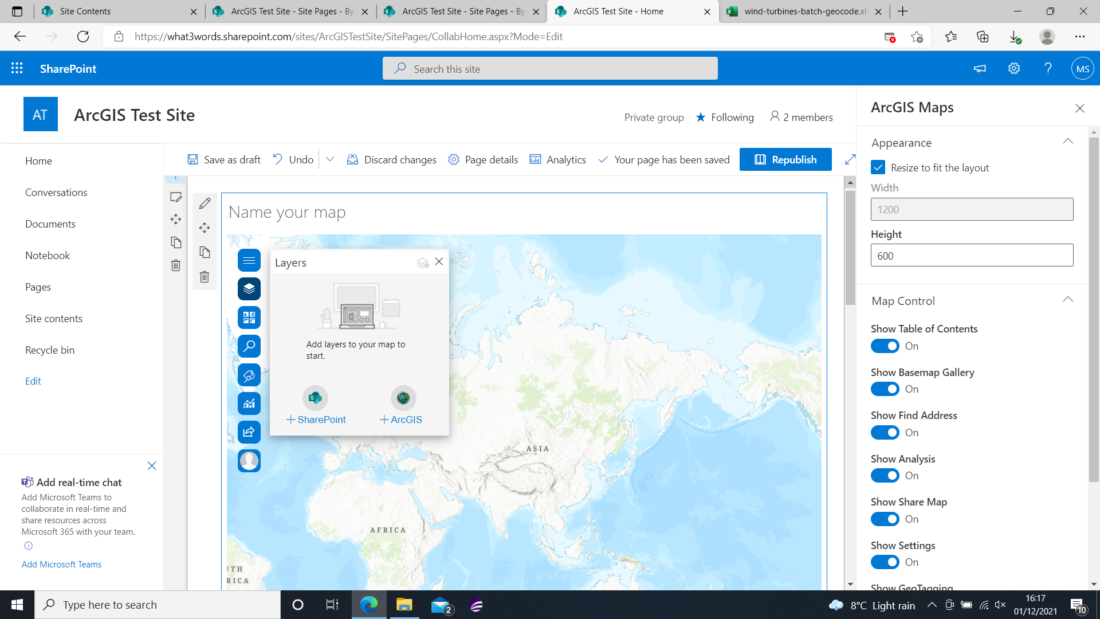Viewport: 1100px width, 619px height.
Task: Click the Republish button
Action: point(785,159)
